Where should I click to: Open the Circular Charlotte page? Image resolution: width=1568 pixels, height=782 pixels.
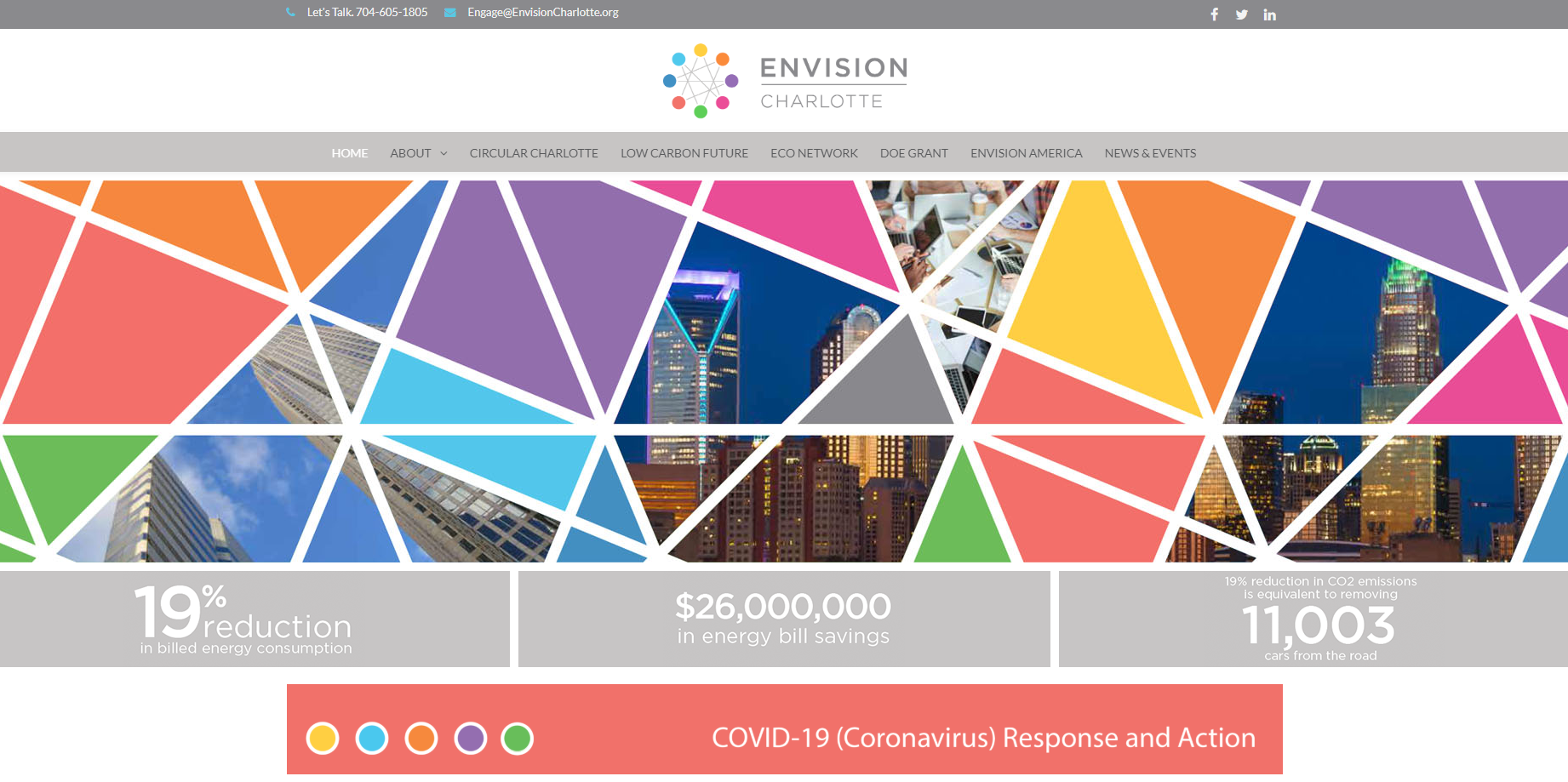534,153
